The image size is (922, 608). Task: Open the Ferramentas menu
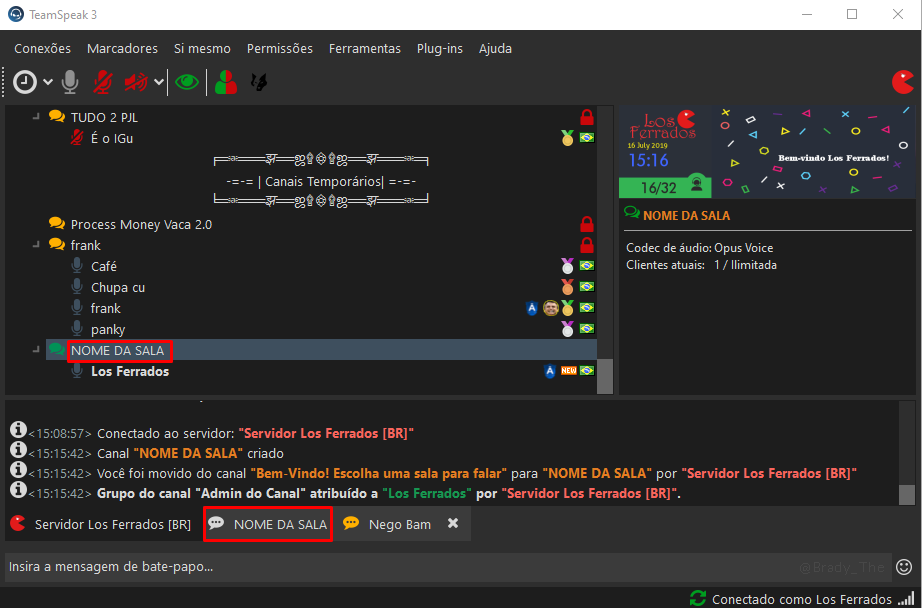point(364,48)
